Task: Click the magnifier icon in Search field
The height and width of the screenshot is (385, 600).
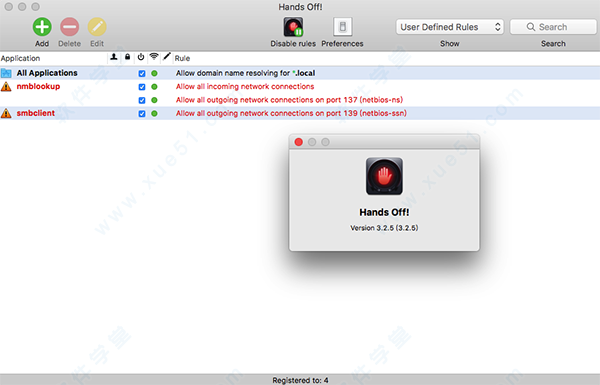Action: pos(531,27)
